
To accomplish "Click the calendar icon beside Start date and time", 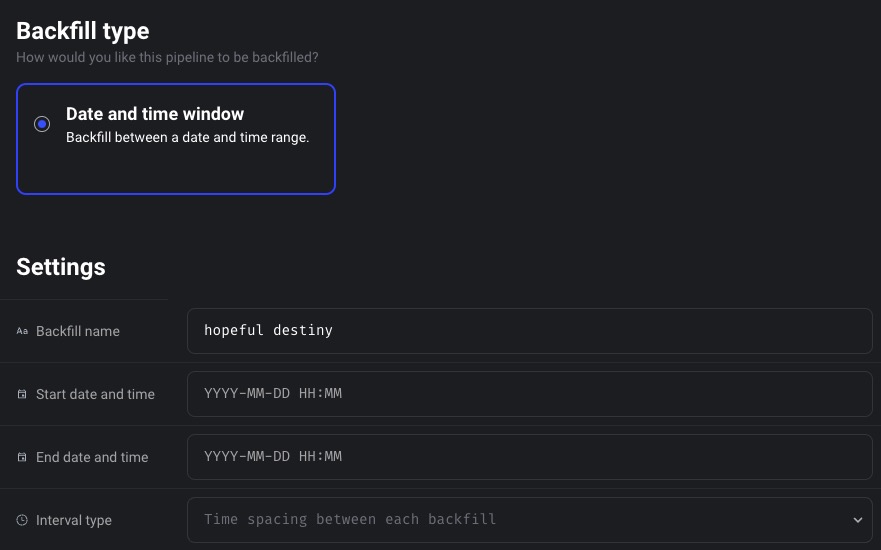I will [22, 394].
